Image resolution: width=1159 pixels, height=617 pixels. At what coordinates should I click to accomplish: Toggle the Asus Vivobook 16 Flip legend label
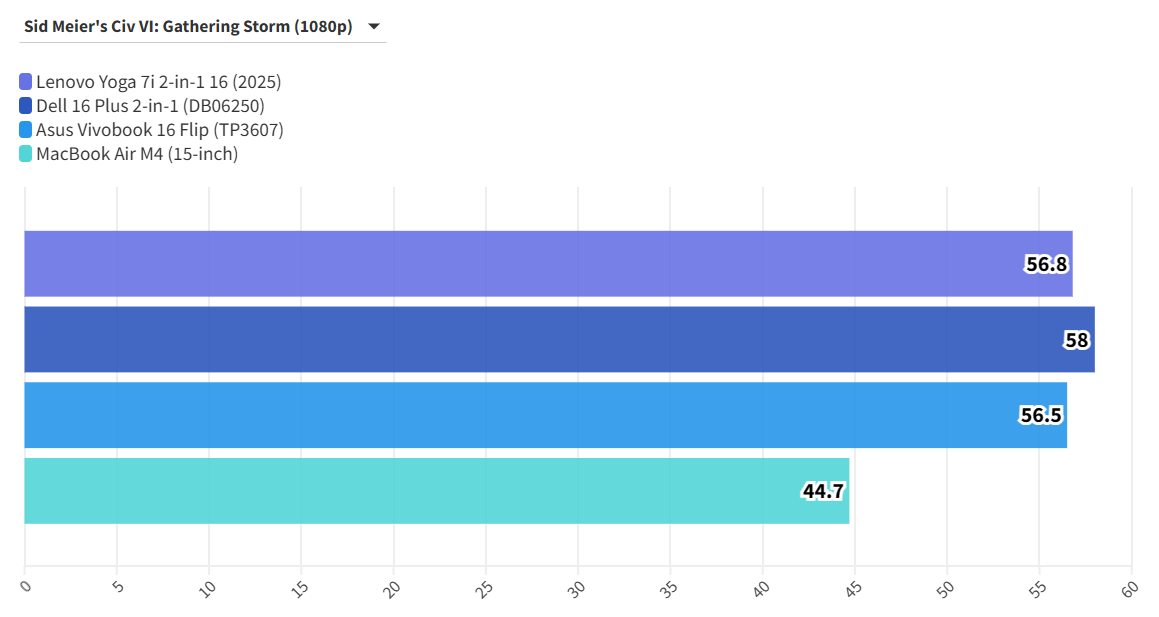click(159, 130)
